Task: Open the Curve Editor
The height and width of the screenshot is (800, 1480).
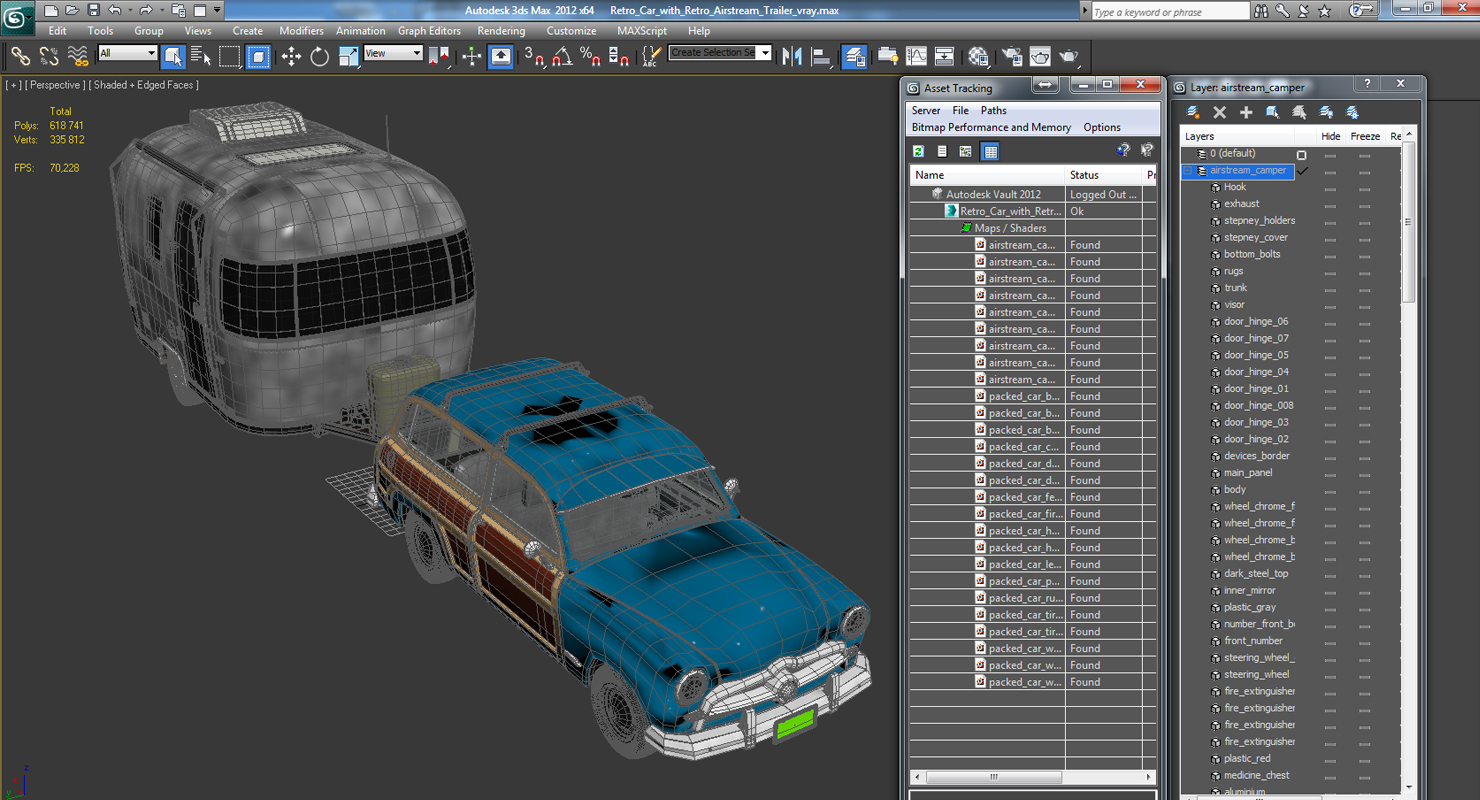Action: point(916,57)
